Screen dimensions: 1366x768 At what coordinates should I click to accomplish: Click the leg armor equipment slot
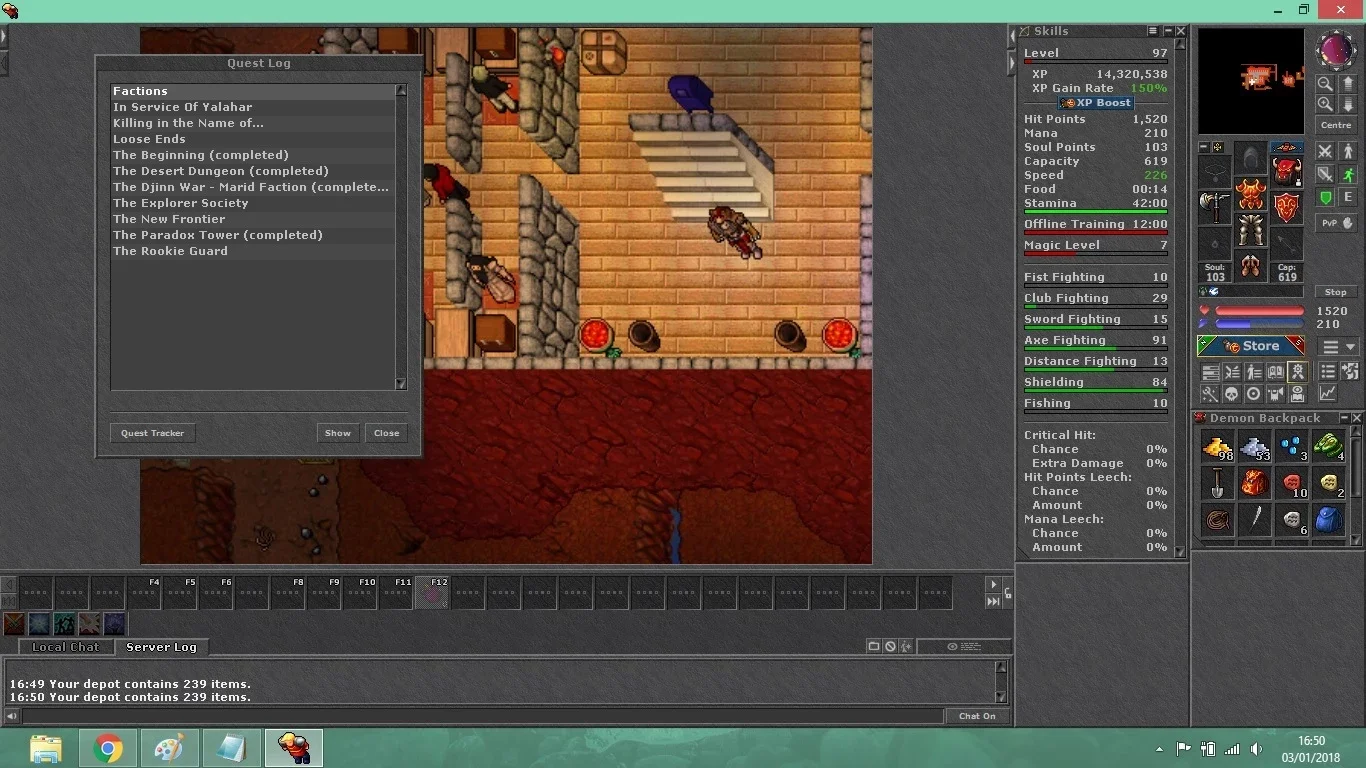point(1251,230)
